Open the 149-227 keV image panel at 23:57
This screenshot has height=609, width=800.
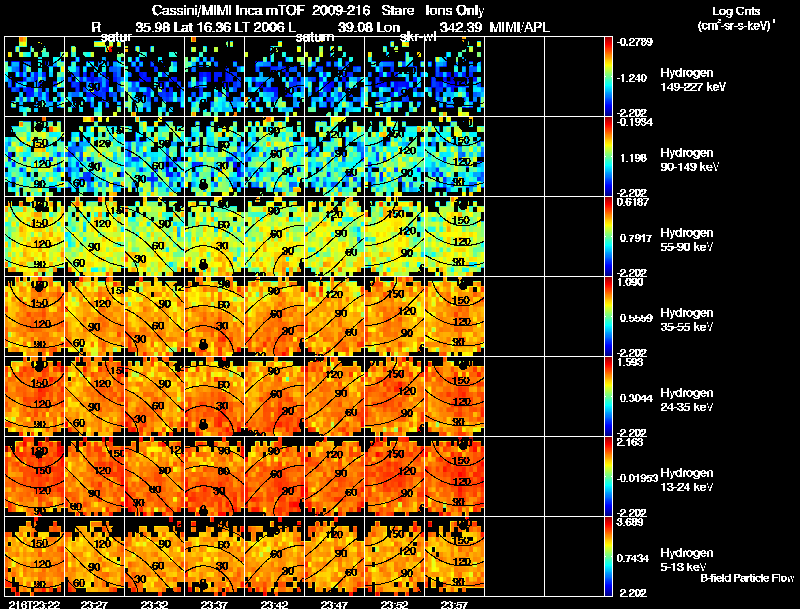click(455, 77)
